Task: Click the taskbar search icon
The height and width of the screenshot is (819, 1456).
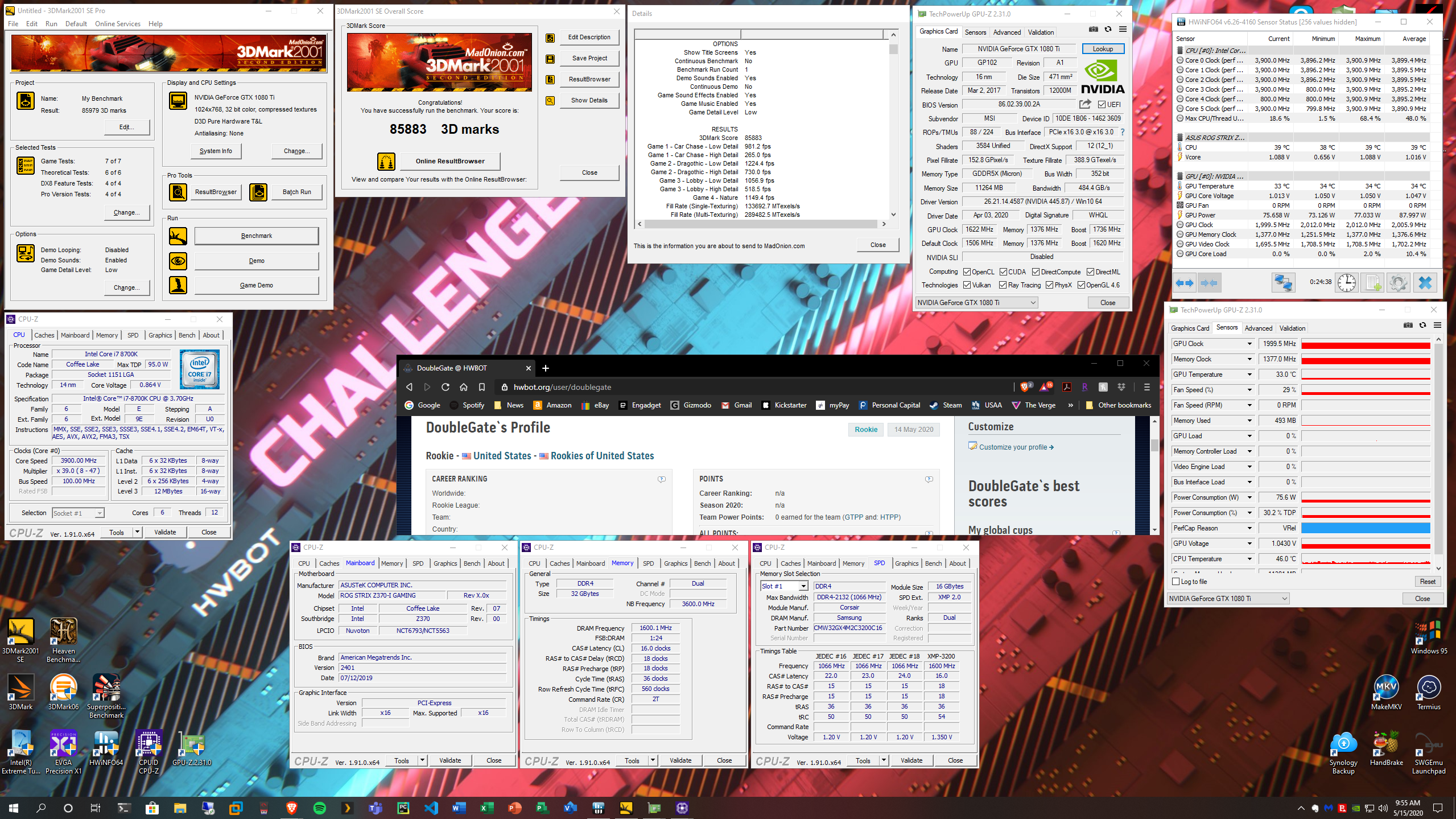Action: click(41, 808)
